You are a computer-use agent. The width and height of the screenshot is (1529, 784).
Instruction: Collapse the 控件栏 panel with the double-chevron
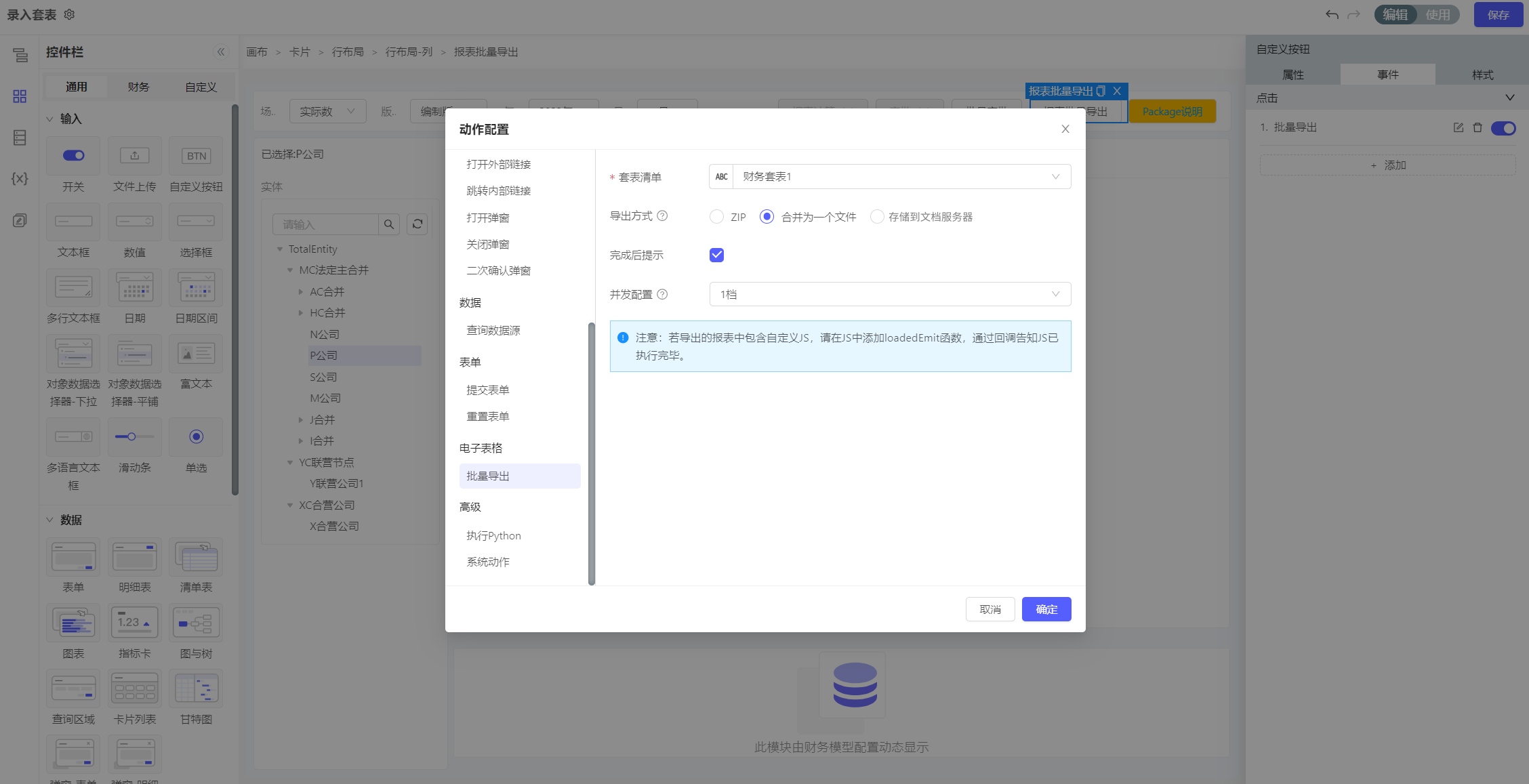(221, 52)
